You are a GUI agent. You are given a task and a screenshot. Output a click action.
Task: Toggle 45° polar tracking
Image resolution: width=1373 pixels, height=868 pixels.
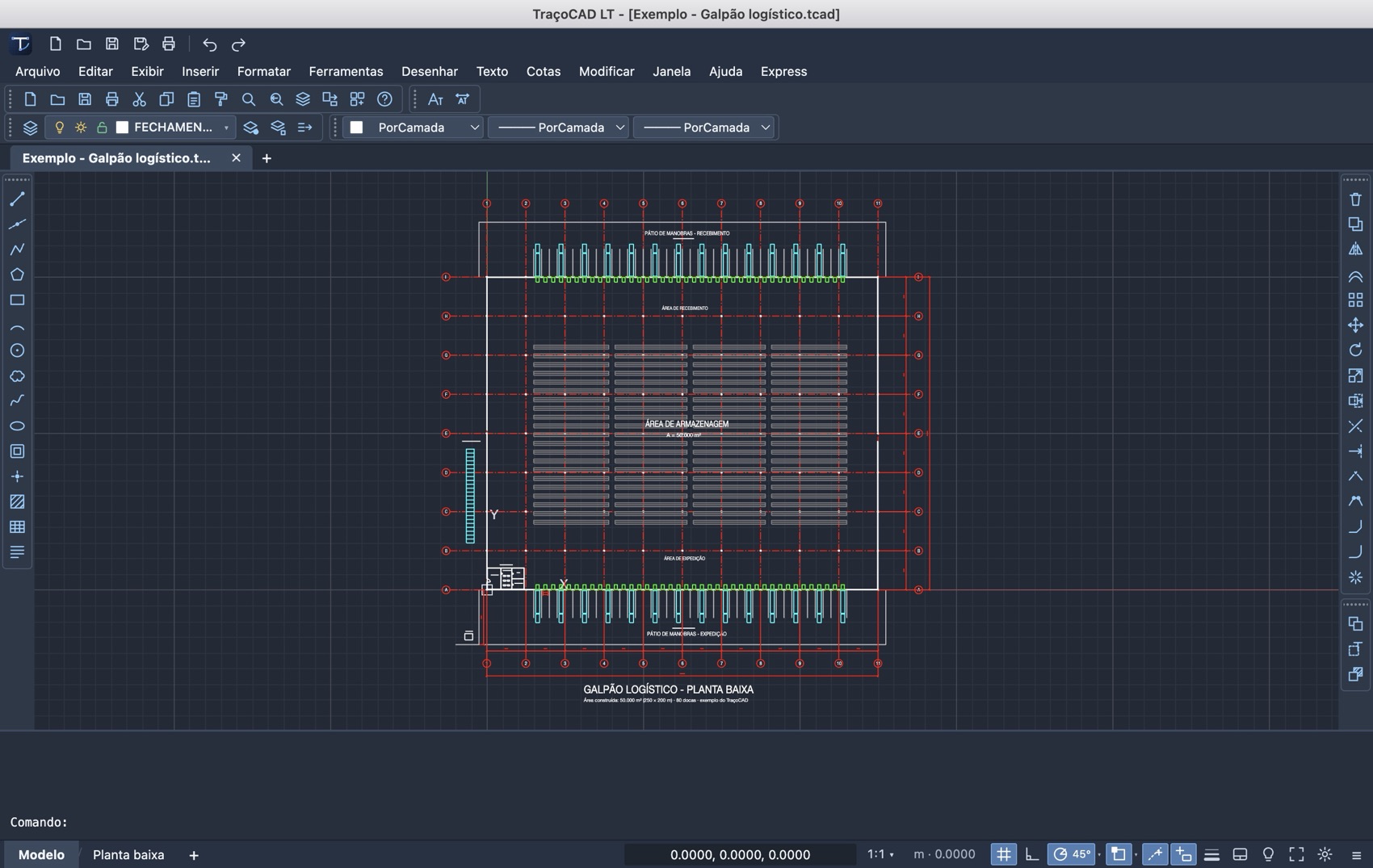coord(1072,854)
